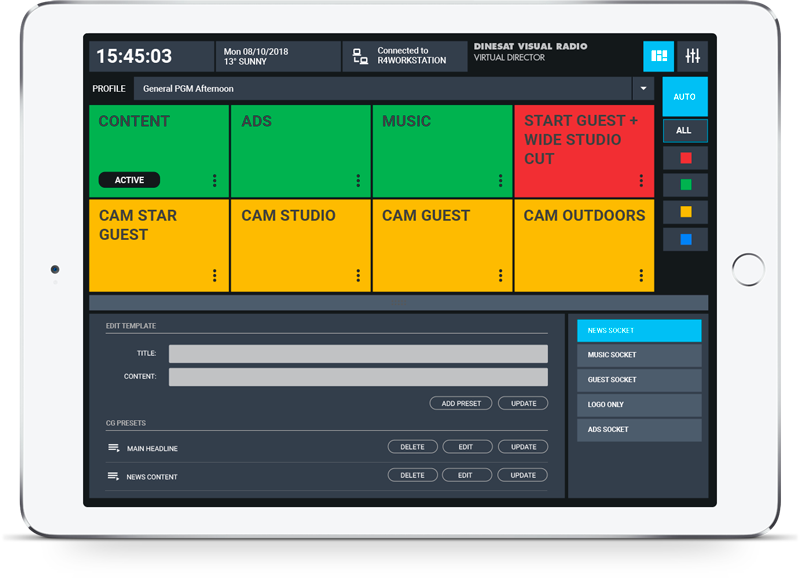Viewport: 800px width, 578px height.
Task: Select the MUSIC SOCKET tab
Action: click(639, 355)
